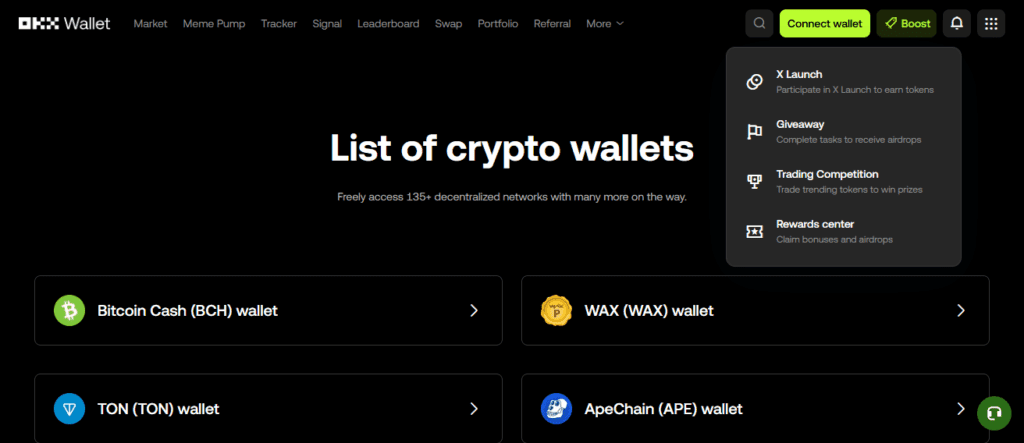Expand the More dropdown in navigation
The image size is (1024, 443).
(x=604, y=23)
